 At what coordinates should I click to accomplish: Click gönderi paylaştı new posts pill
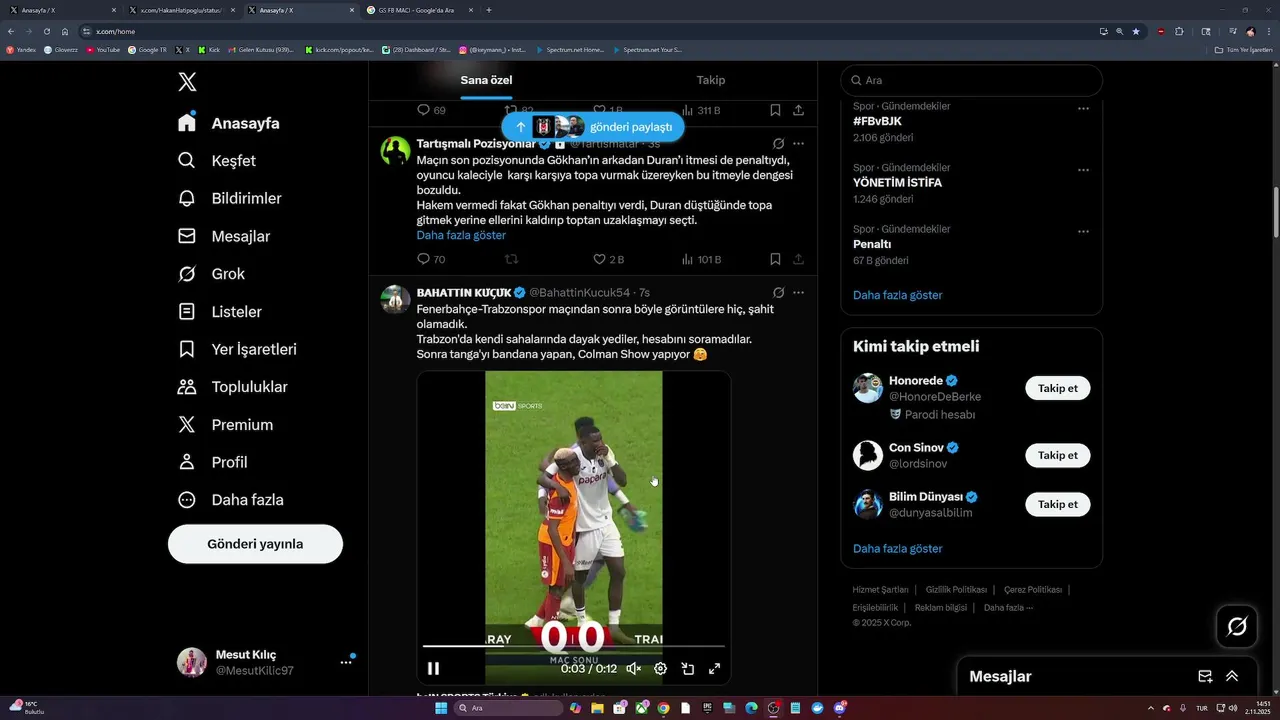(593, 127)
